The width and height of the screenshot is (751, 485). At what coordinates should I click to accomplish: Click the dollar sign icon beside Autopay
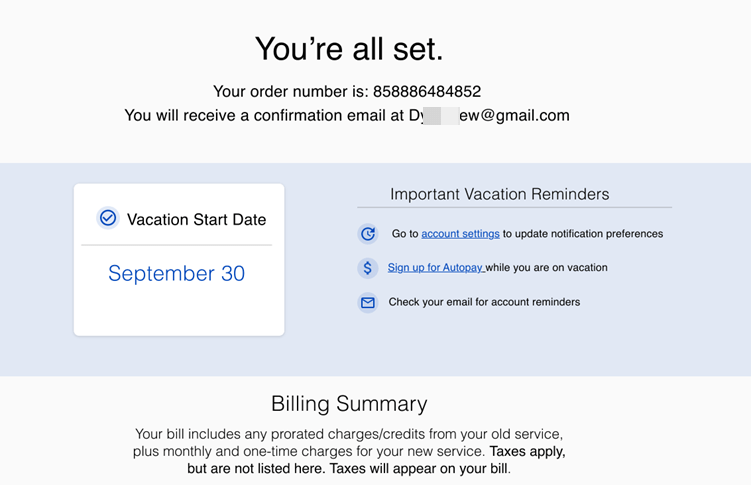368,268
